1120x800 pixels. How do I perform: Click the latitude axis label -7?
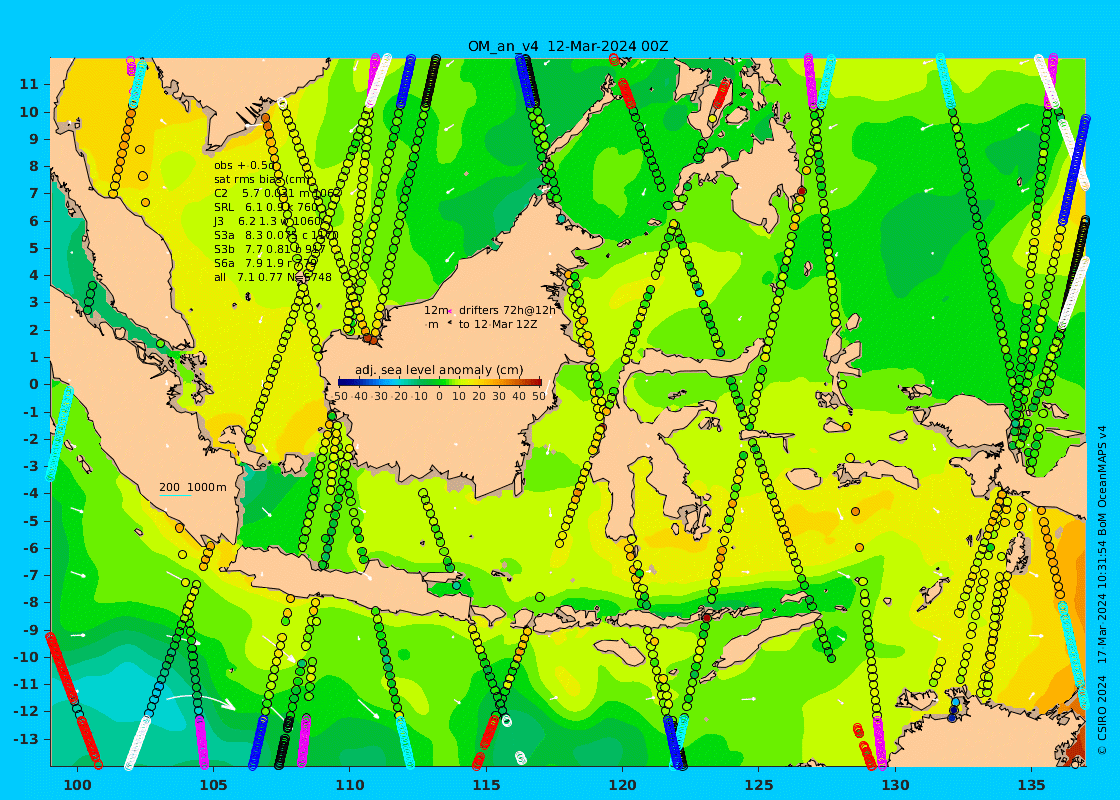(x=31, y=575)
